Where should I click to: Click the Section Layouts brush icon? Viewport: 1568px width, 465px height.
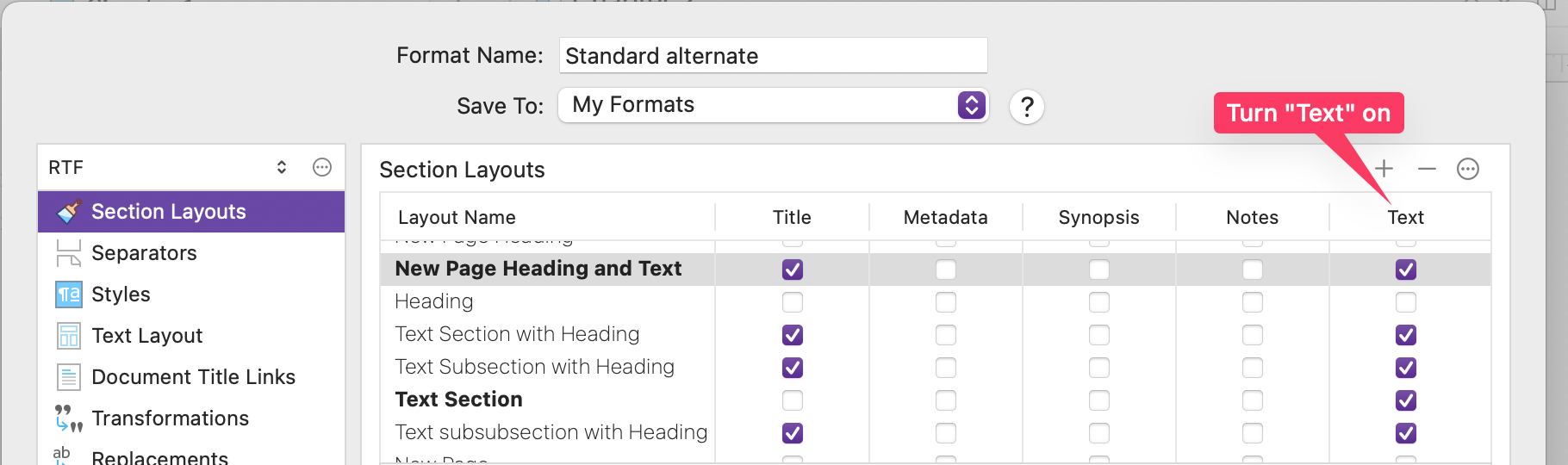[x=69, y=211]
